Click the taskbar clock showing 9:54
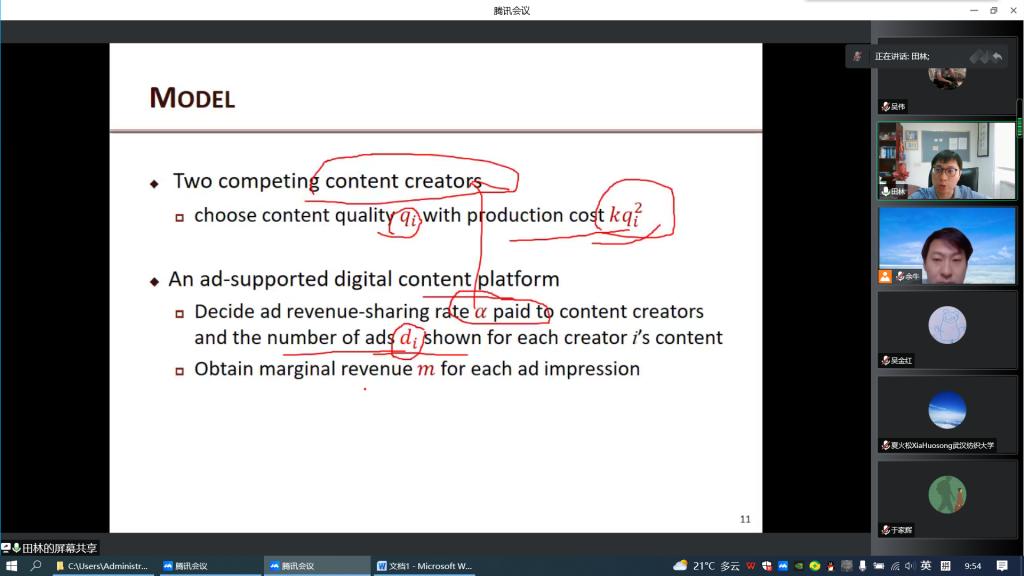 pyautogui.click(x=972, y=566)
